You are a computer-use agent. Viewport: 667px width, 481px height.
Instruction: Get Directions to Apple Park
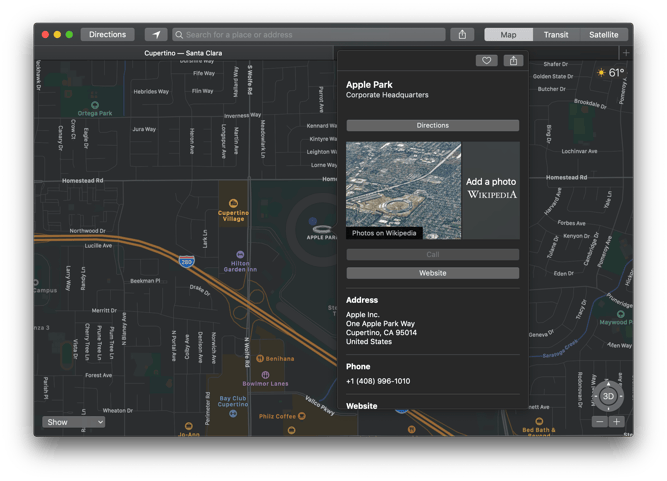[433, 125]
